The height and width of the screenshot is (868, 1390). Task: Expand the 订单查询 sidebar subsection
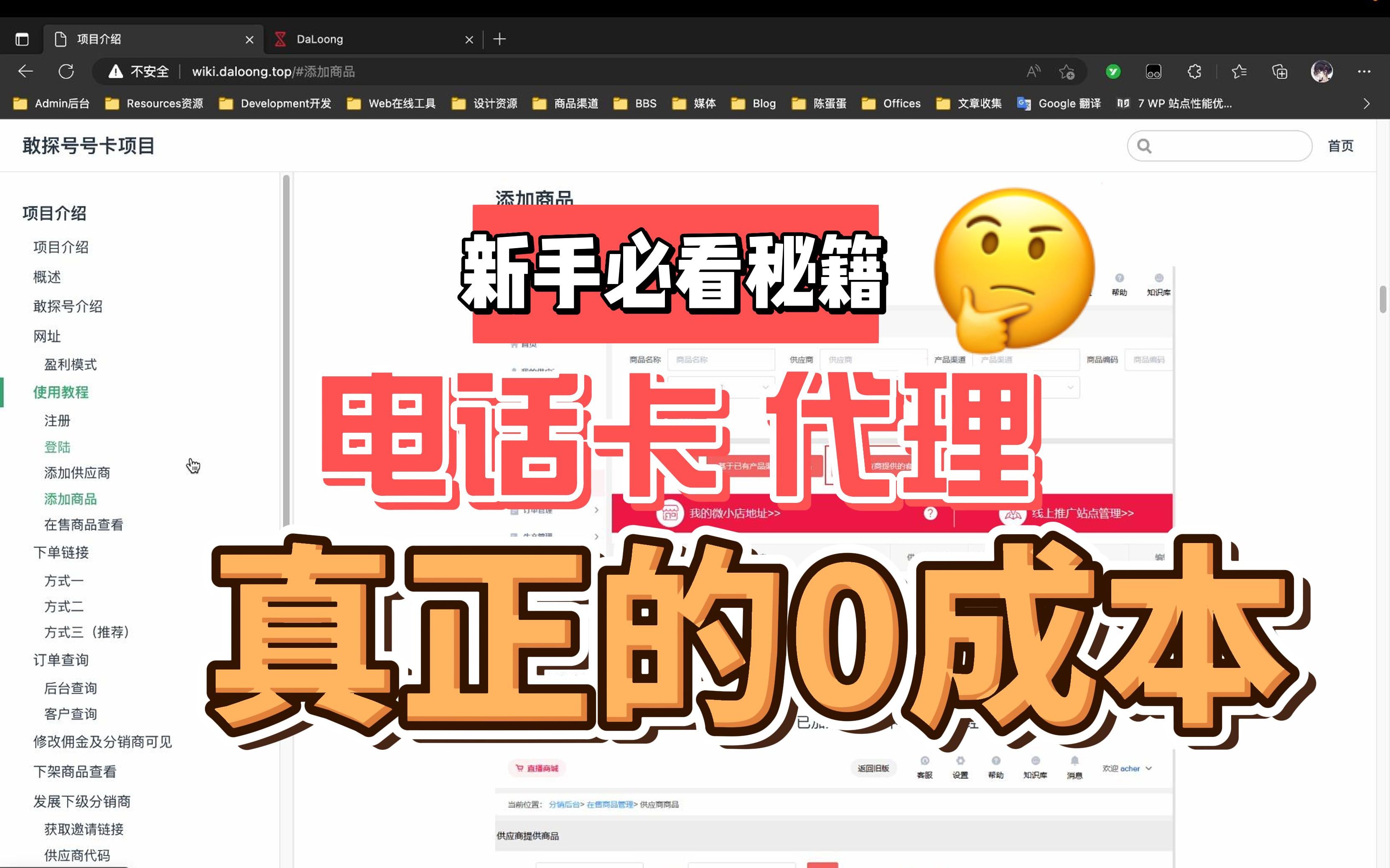point(61,660)
